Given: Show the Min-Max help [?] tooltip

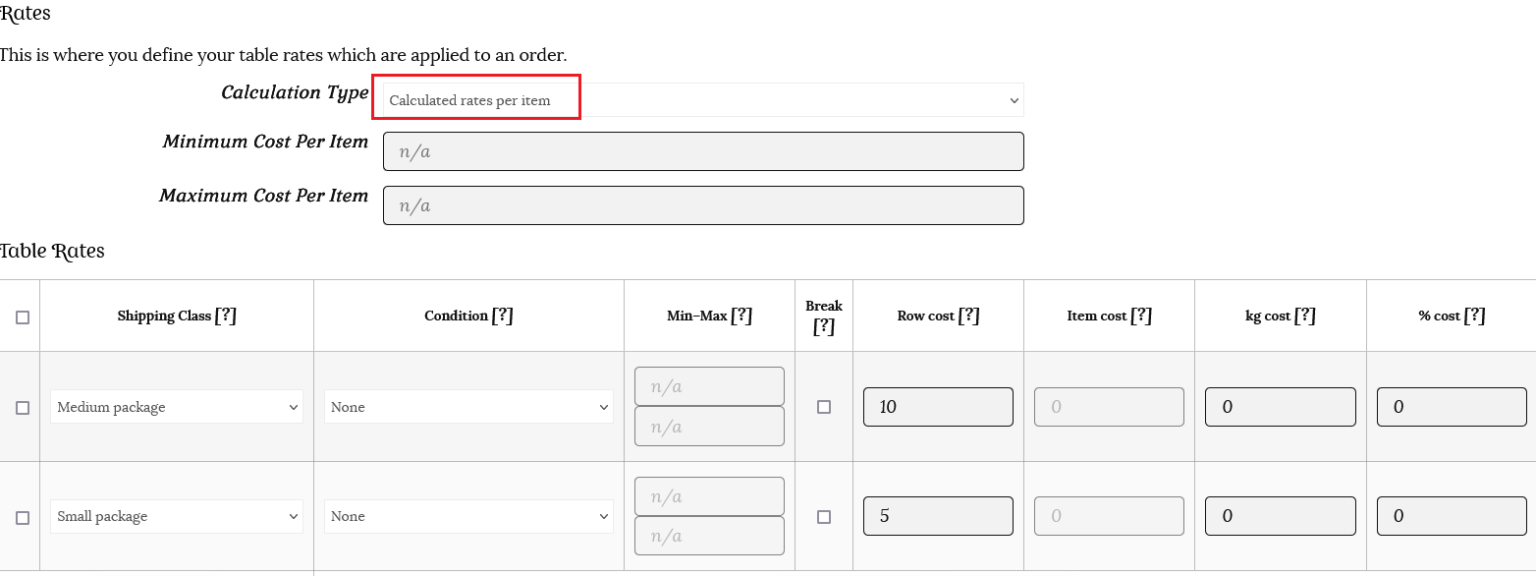Looking at the screenshot, I should pyautogui.click(x=741, y=316).
